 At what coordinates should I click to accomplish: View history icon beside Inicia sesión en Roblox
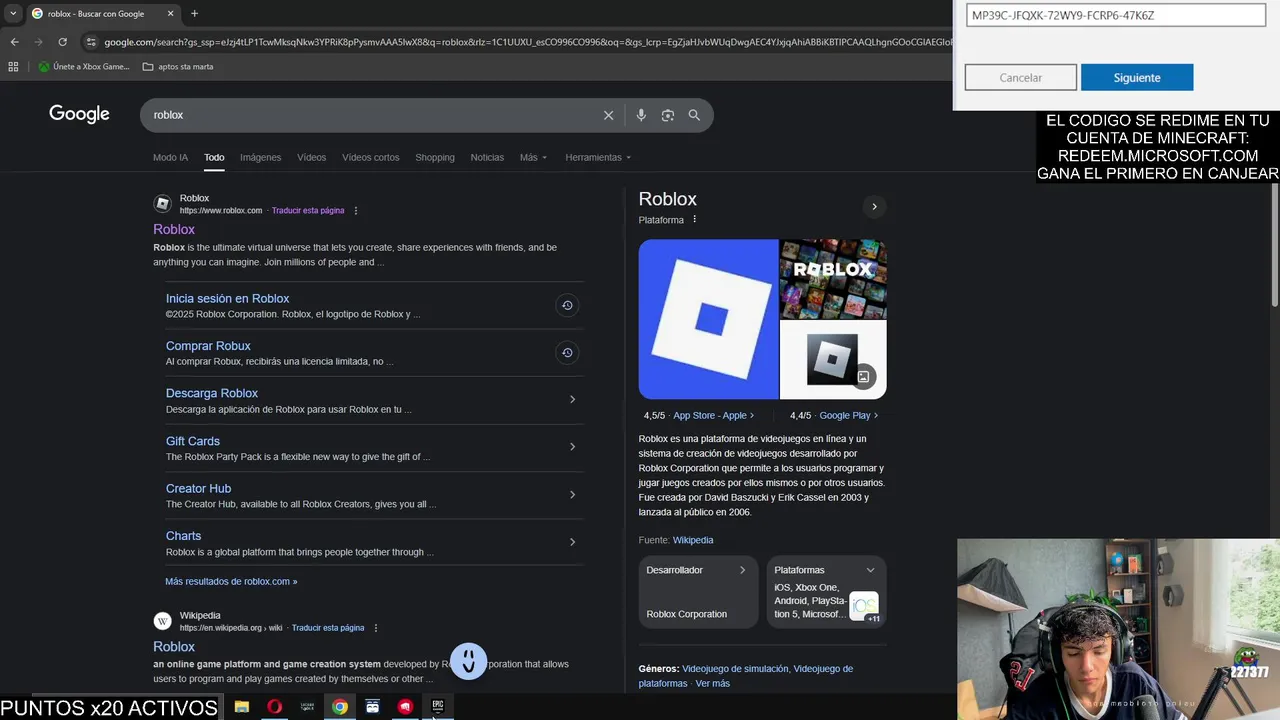click(567, 305)
